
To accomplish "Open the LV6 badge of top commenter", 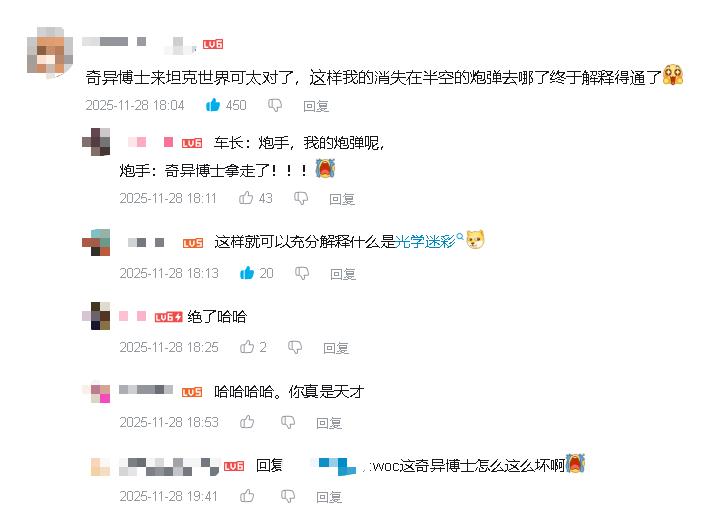I will click(213, 44).
